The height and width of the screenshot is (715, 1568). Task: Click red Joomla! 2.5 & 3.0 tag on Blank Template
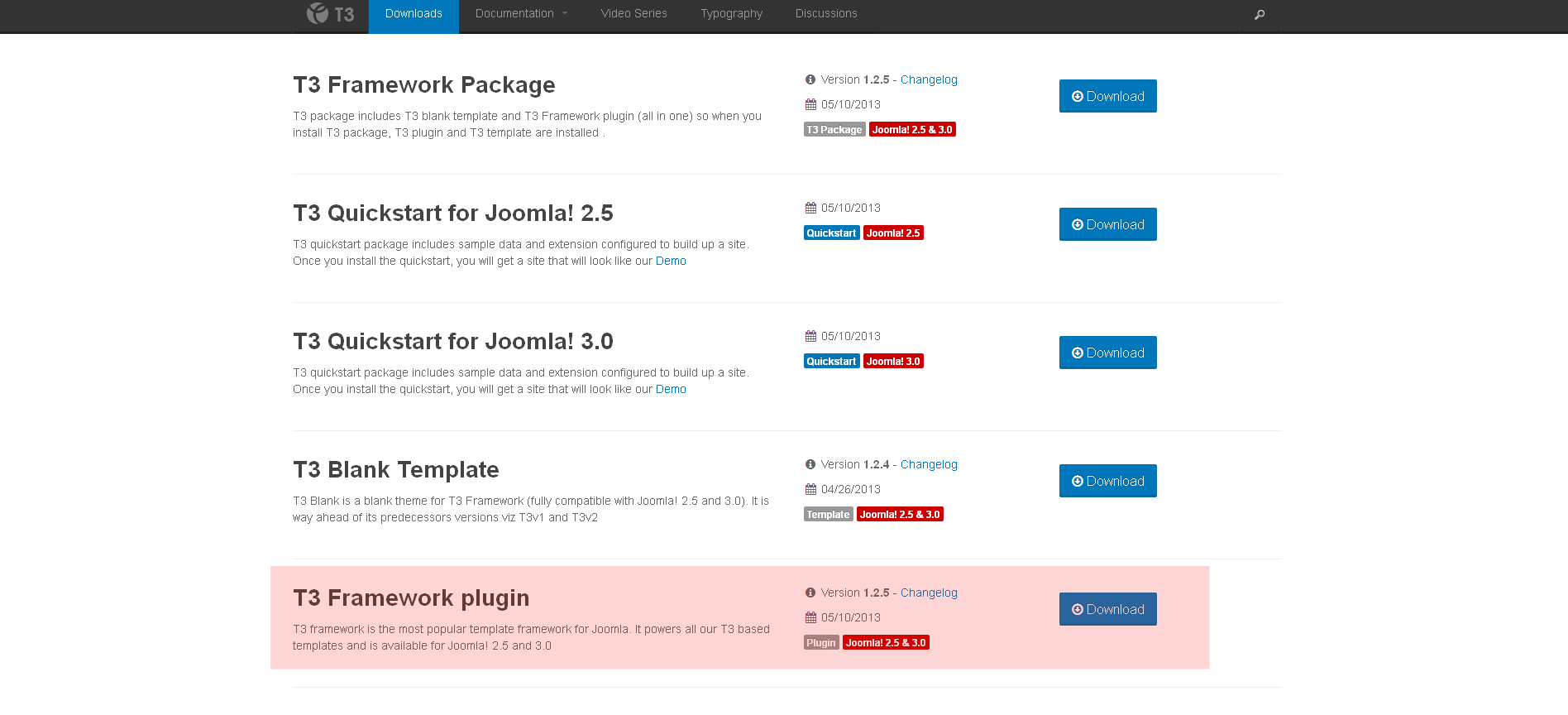coord(900,515)
